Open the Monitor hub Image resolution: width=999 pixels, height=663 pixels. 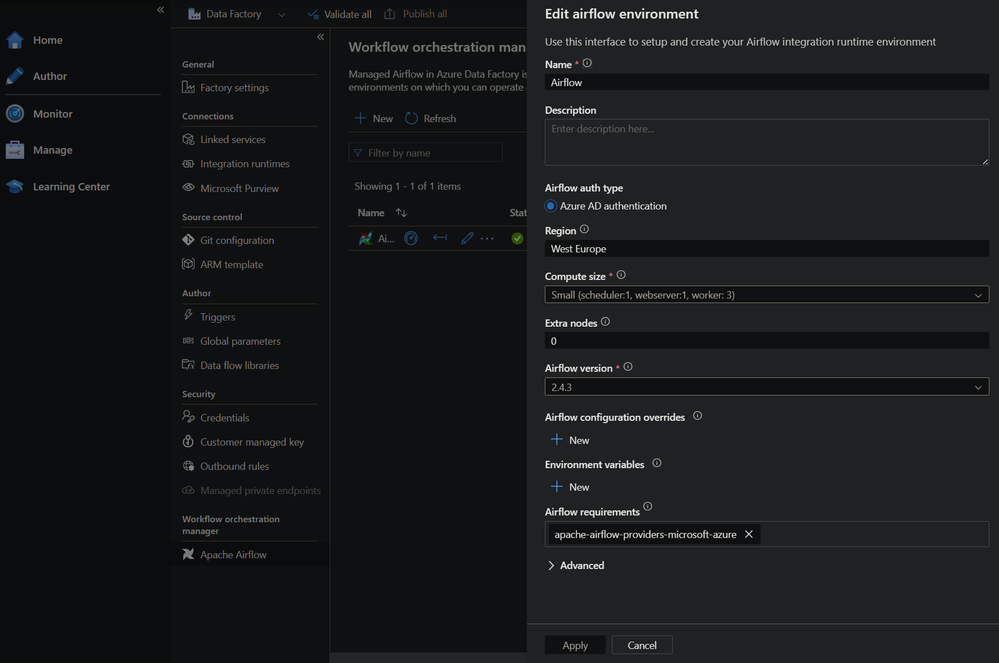tap(52, 114)
